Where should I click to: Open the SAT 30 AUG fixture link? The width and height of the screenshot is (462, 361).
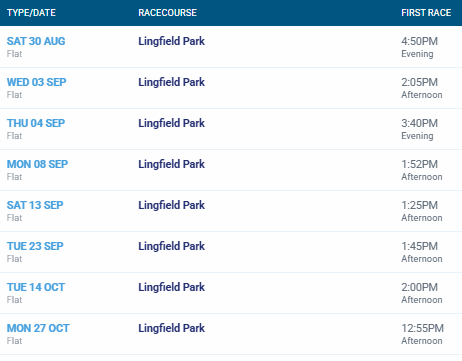pyautogui.click(x=36, y=41)
